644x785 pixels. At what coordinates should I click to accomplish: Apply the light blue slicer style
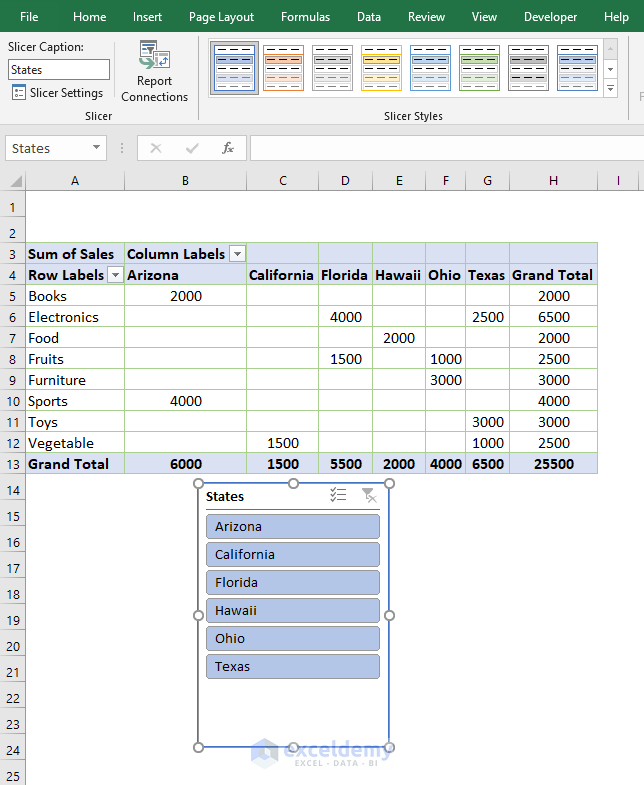pos(430,68)
